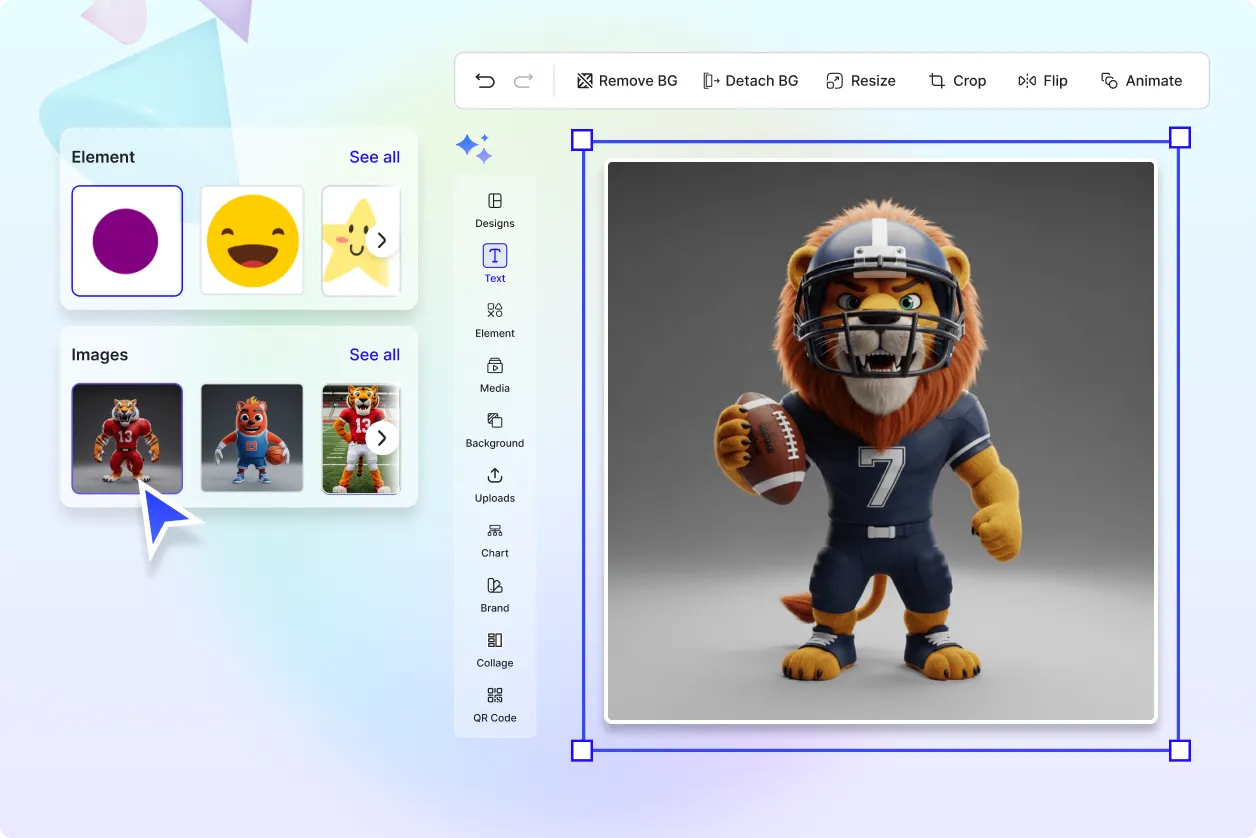Open the QR Code generator
Viewport: 1256px width, 838px height.
(495, 704)
